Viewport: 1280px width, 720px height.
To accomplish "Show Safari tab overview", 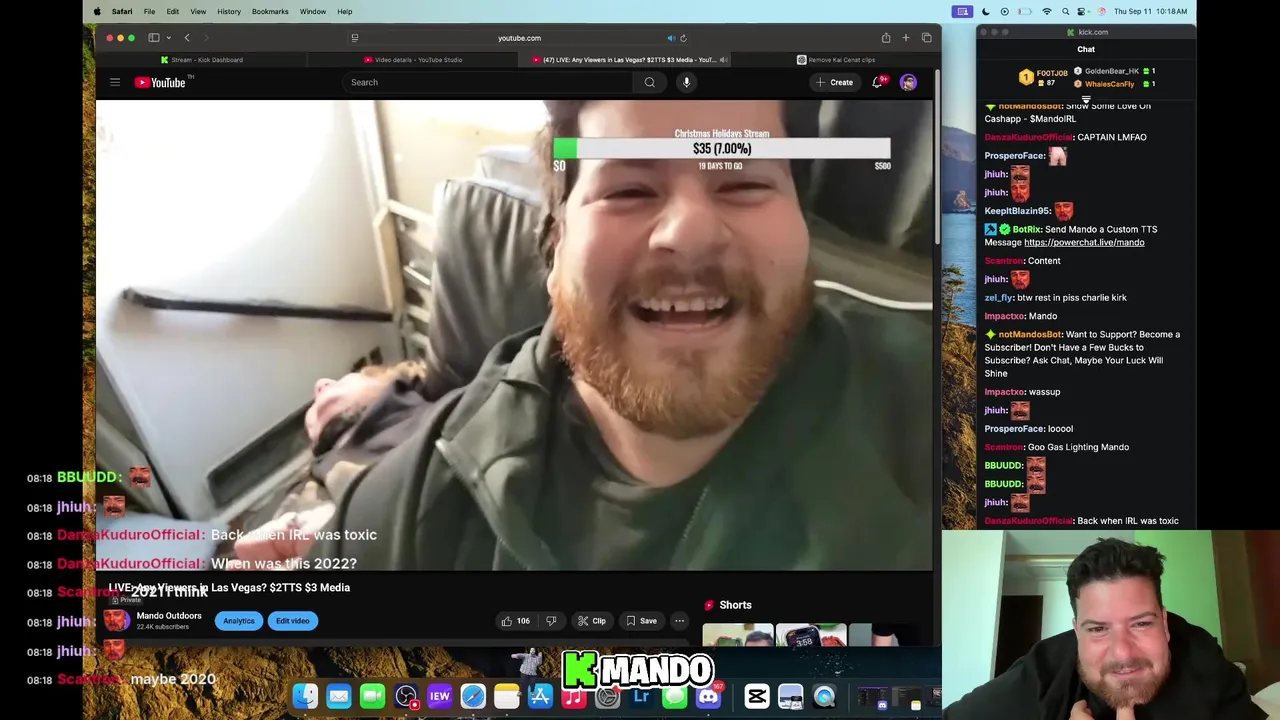I will pyautogui.click(x=926, y=38).
